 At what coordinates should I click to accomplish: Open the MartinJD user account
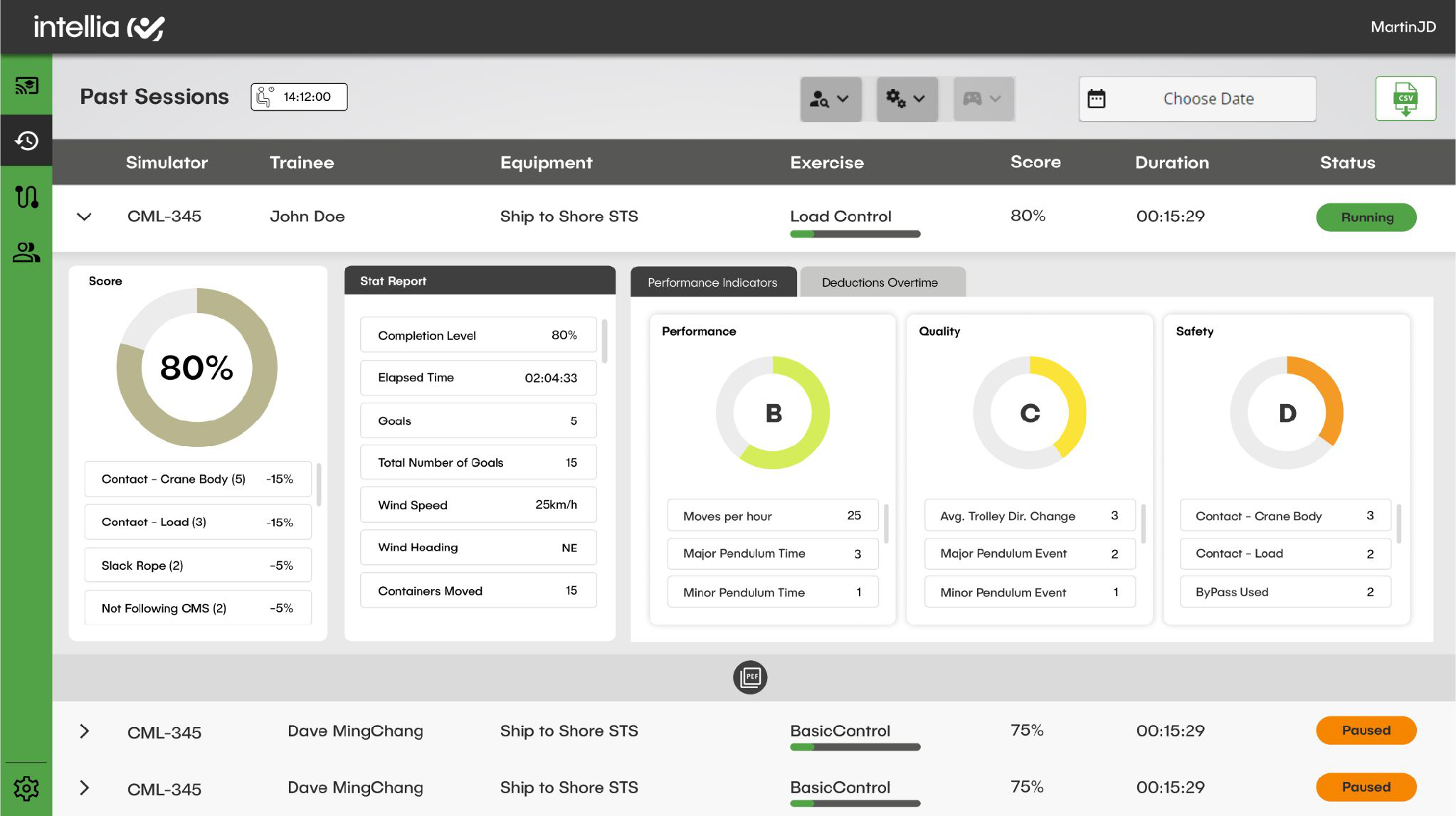pyautogui.click(x=1403, y=27)
